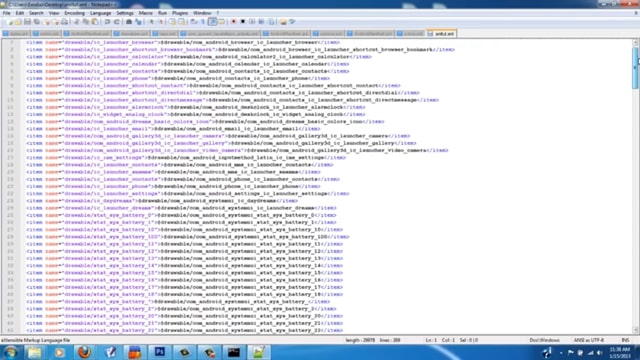
Task: Open the Plugins menu
Action: pos(180,13)
